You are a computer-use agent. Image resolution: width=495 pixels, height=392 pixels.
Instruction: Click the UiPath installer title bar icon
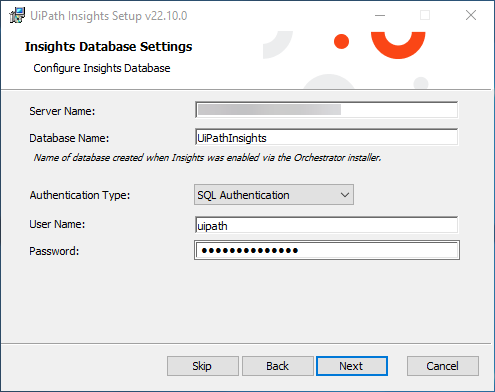pos(17,15)
